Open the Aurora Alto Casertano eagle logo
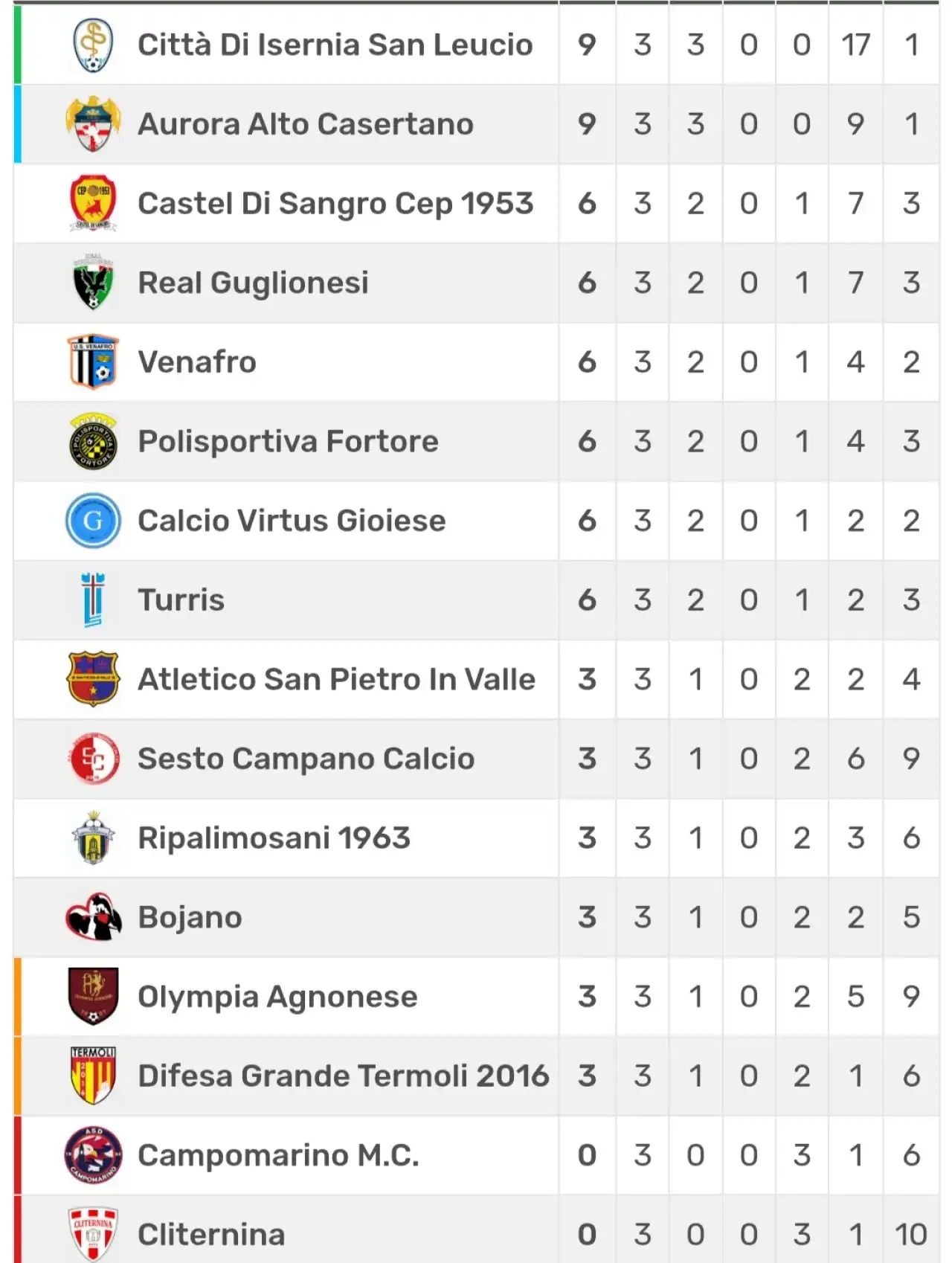 (93, 124)
